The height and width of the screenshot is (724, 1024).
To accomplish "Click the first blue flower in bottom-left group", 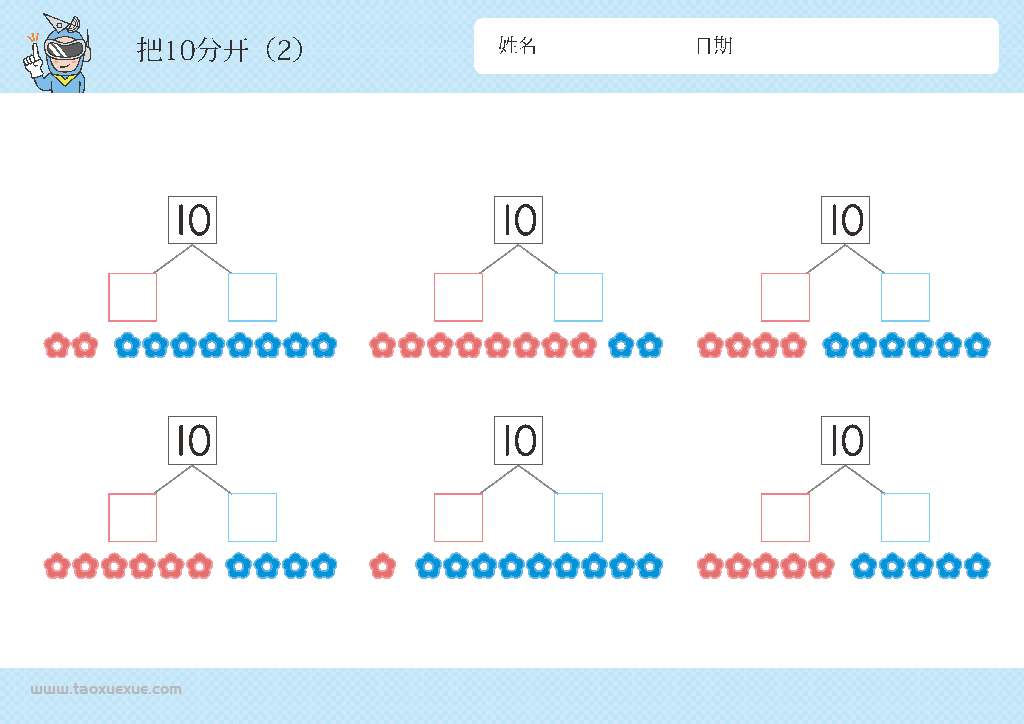I will pyautogui.click(x=238, y=566).
